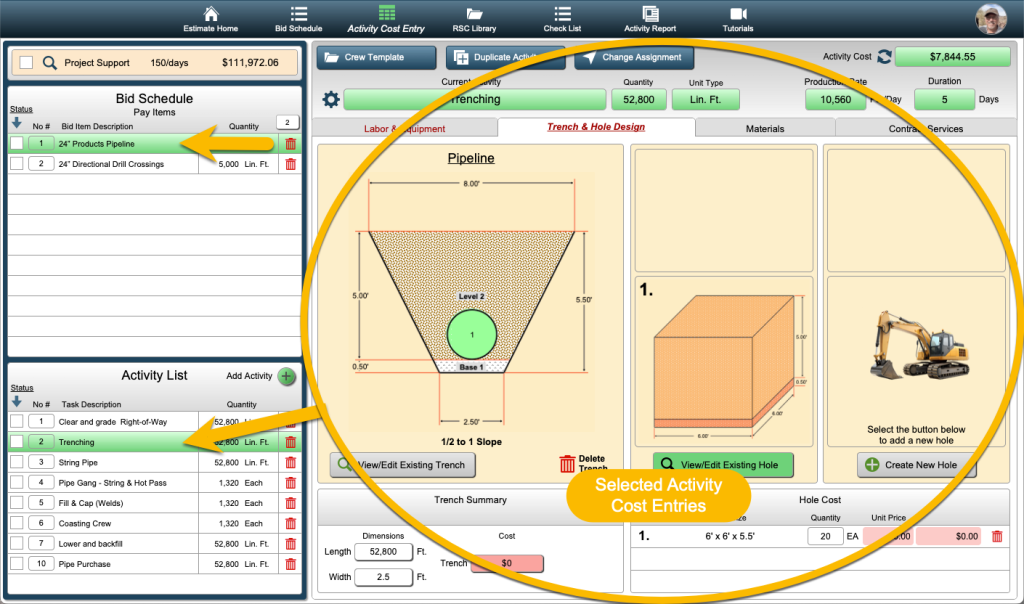Delete the Coasting Crew activity
Image resolution: width=1024 pixels, height=604 pixels.
tap(291, 523)
